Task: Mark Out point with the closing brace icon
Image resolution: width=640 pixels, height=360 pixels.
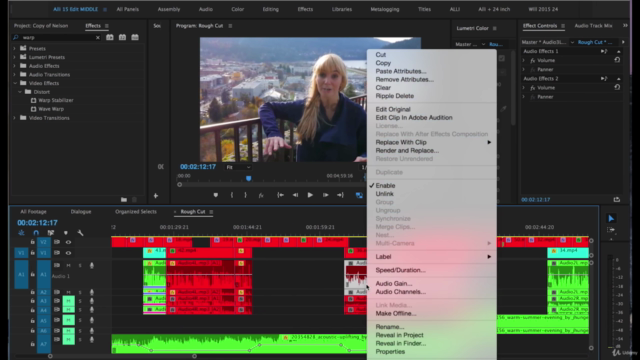Action: 245,195
